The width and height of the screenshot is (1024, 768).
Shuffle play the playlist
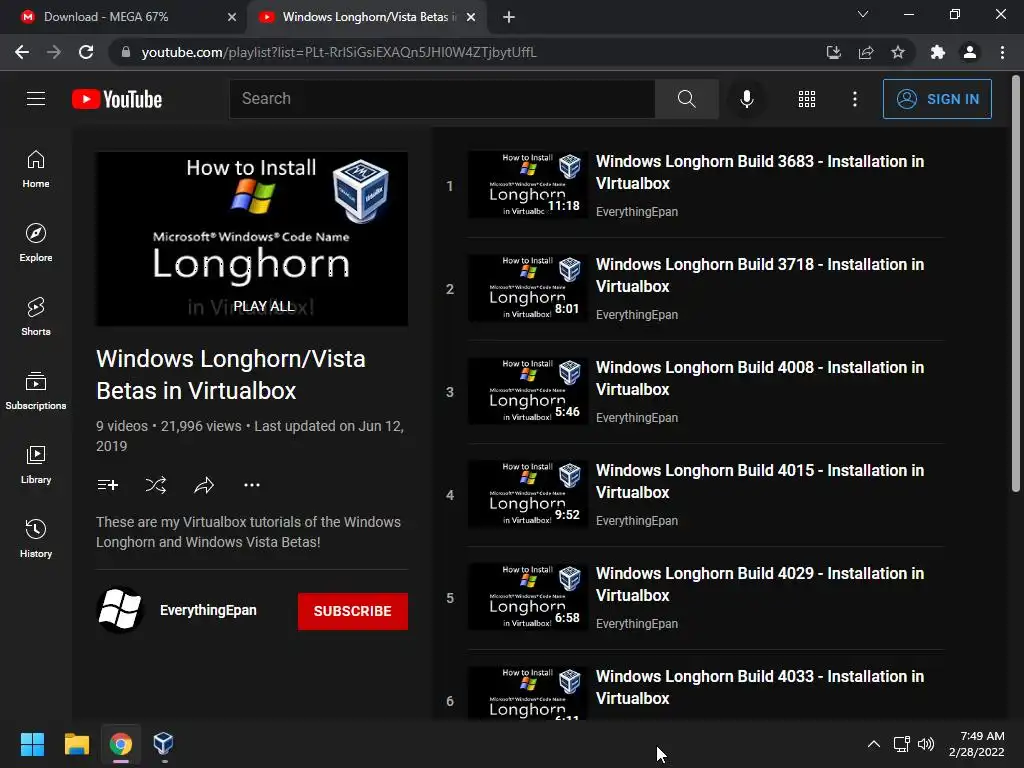pos(155,485)
